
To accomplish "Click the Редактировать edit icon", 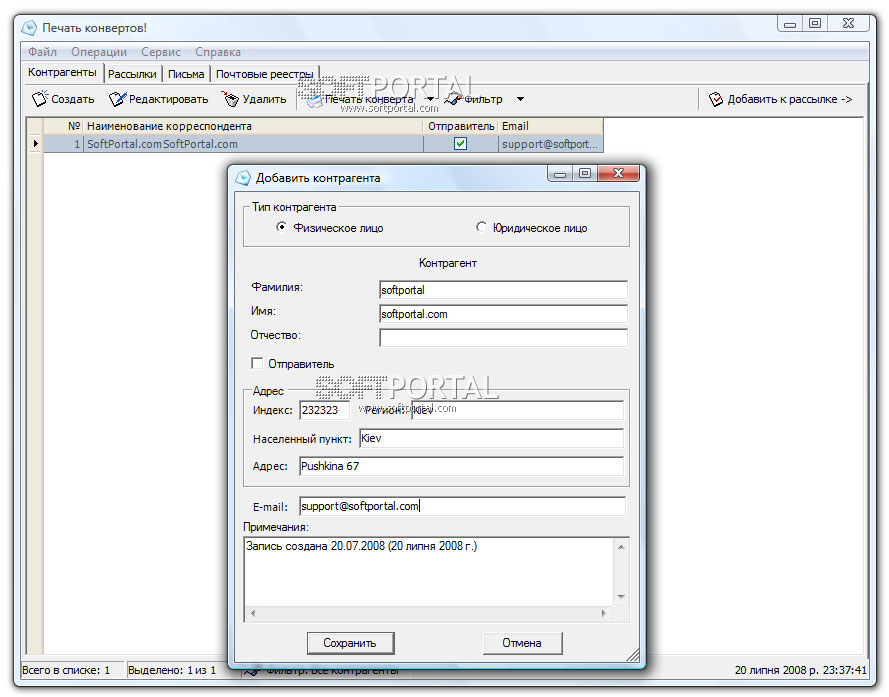I will point(117,99).
